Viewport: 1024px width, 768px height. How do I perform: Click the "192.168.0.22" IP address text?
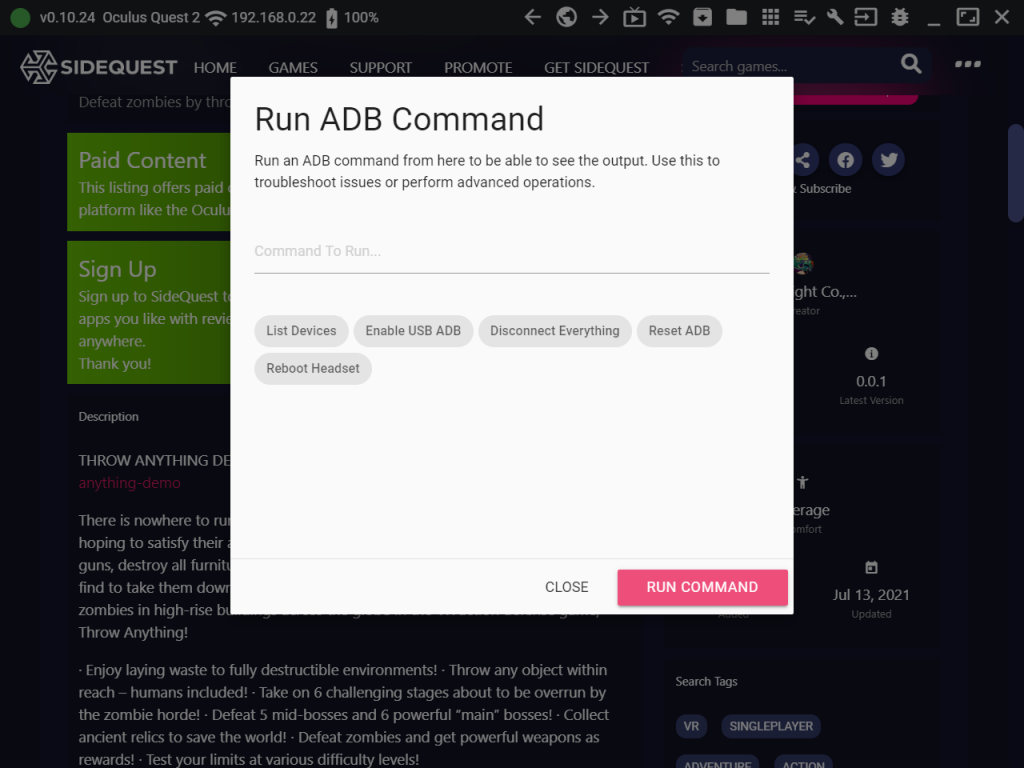(274, 18)
